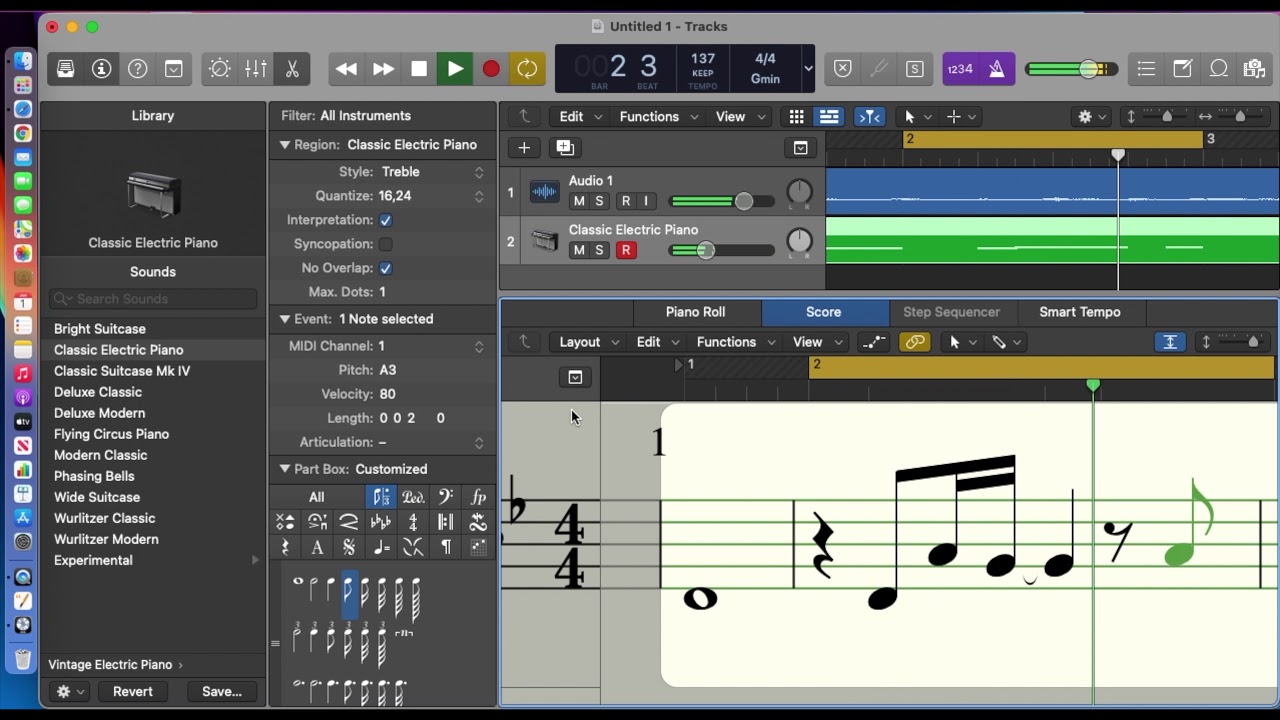Toggle the Inspector info button
The image size is (1280, 720).
(101, 69)
